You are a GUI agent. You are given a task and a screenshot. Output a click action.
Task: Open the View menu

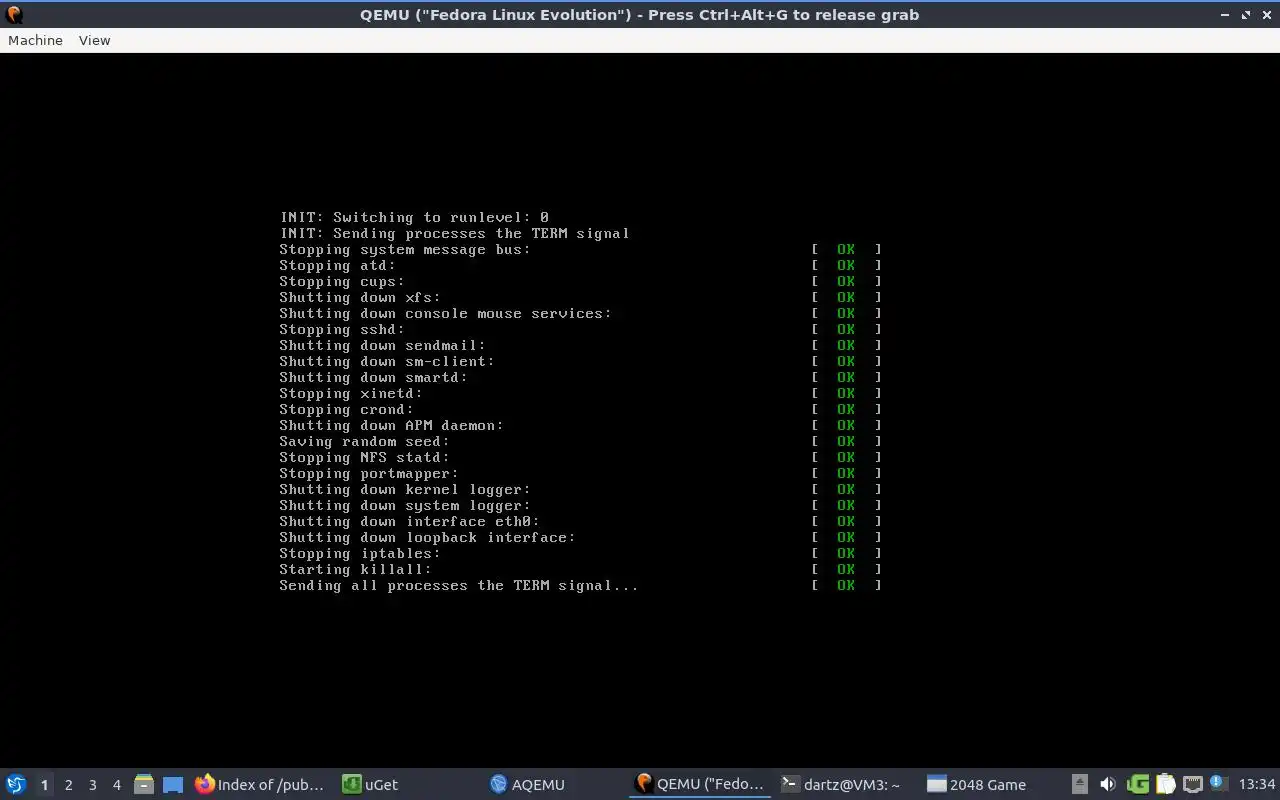tap(94, 40)
